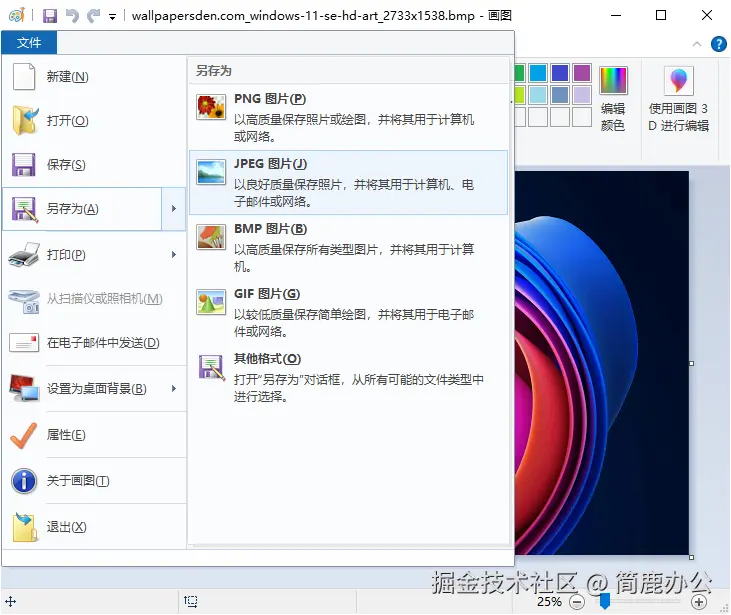Click the canvas bottom-right corner handle
This screenshot has width=731, height=615.
pos(691,557)
